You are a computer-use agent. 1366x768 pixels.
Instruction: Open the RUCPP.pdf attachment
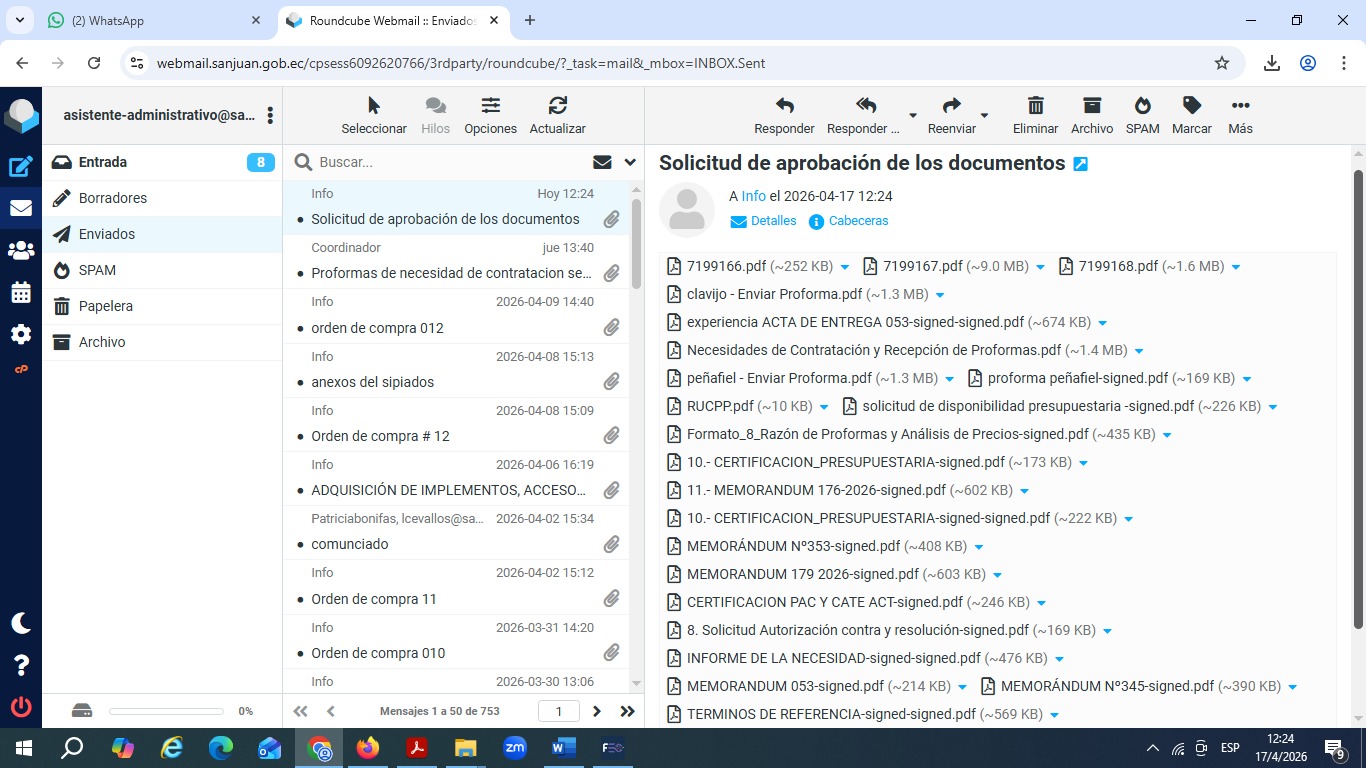(x=719, y=406)
